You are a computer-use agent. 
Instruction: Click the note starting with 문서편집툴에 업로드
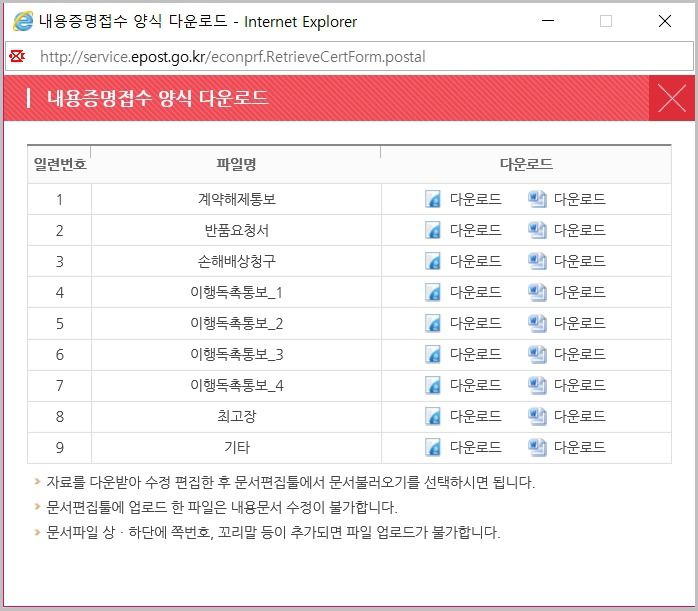click(222, 507)
